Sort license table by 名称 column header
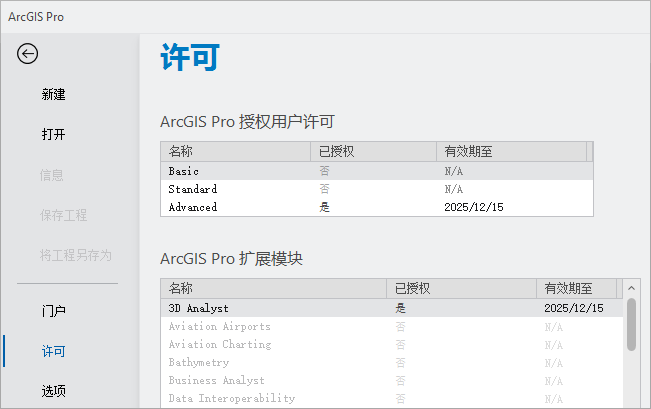The width and height of the screenshot is (651, 409). 235,152
